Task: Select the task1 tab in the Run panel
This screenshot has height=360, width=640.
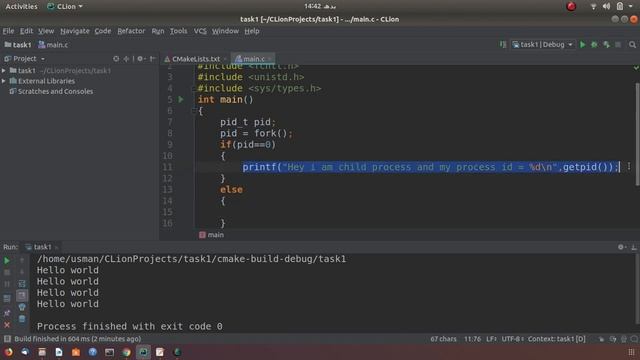Action: coord(42,247)
